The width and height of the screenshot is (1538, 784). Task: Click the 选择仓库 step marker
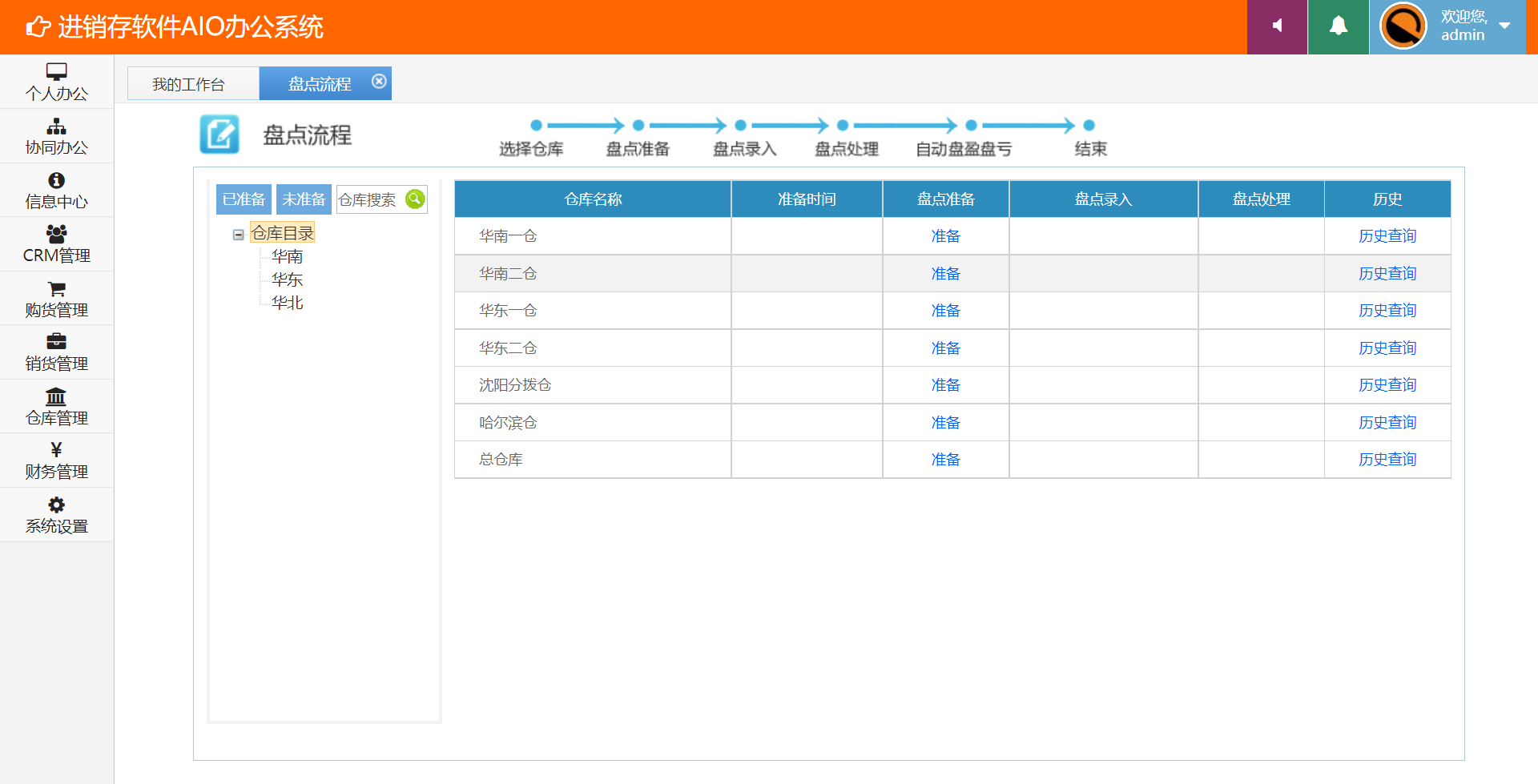tap(536, 125)
